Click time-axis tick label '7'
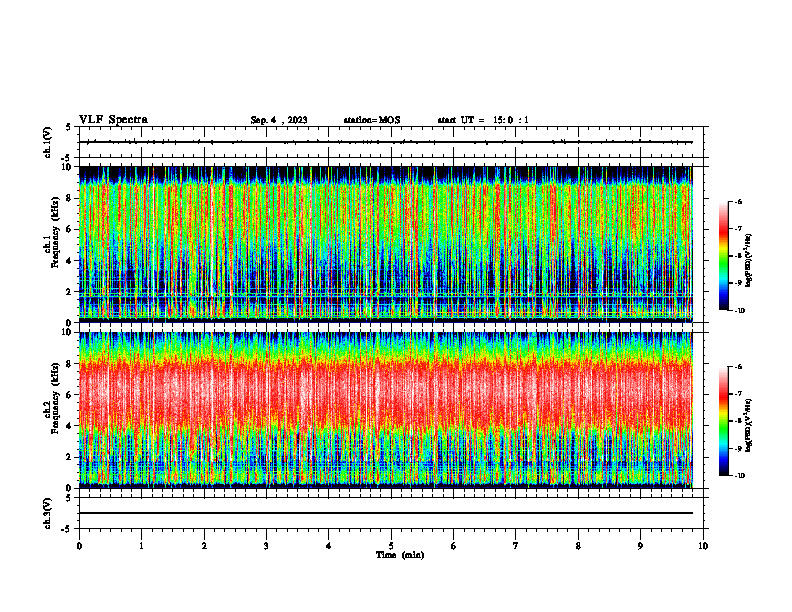The height and width of the screenshot is (612, 792). click(x=516, y=546)
